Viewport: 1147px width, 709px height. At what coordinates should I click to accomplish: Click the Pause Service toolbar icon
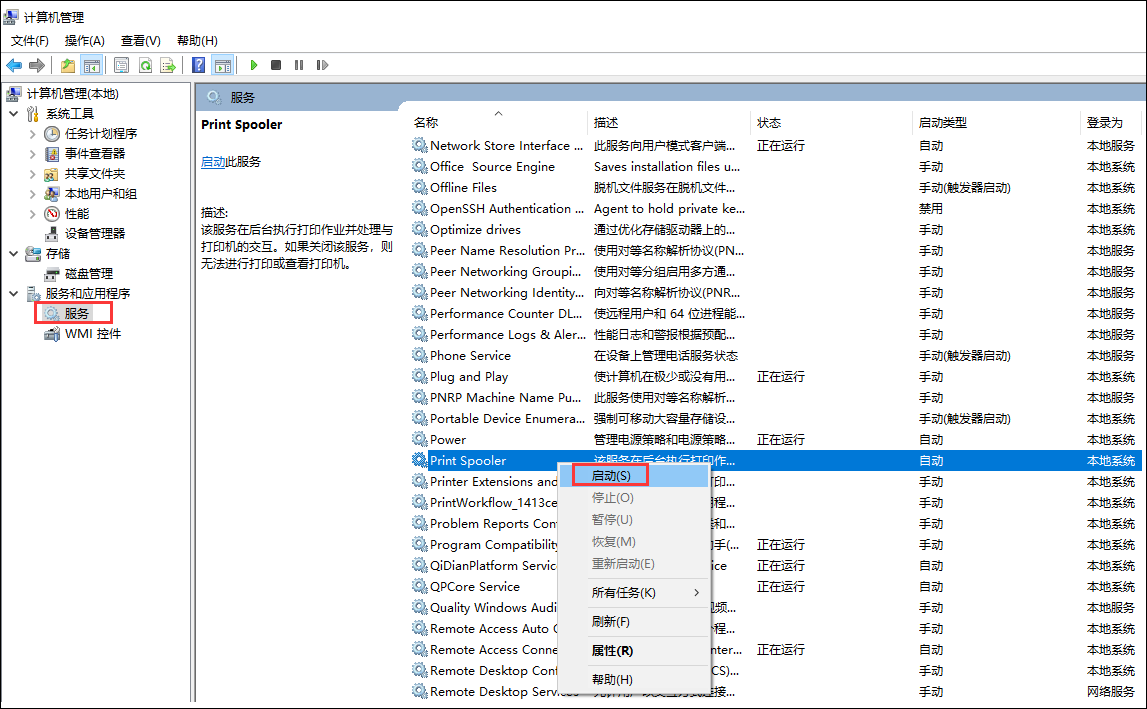pos(299,65)
